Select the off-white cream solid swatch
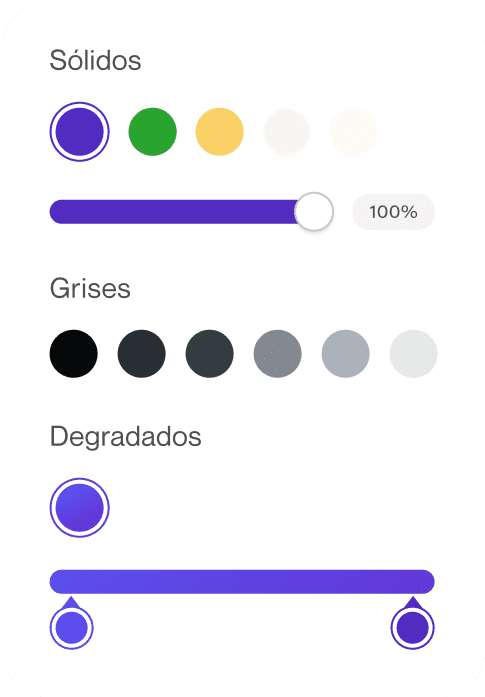This screenshot has height=697, width=485. pyautogui.click(x=353, y=132)
